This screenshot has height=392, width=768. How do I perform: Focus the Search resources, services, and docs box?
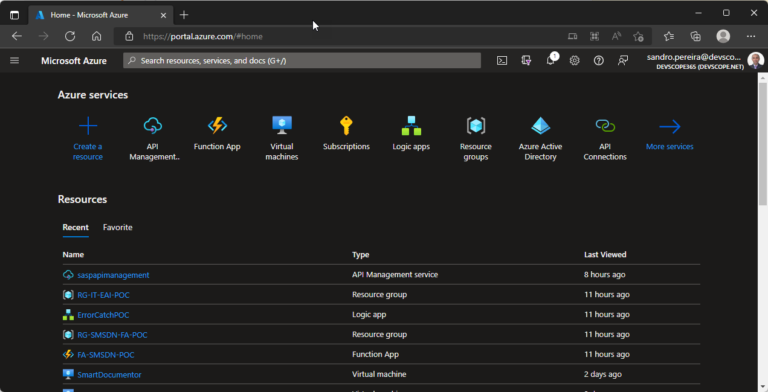click(302, 61)
